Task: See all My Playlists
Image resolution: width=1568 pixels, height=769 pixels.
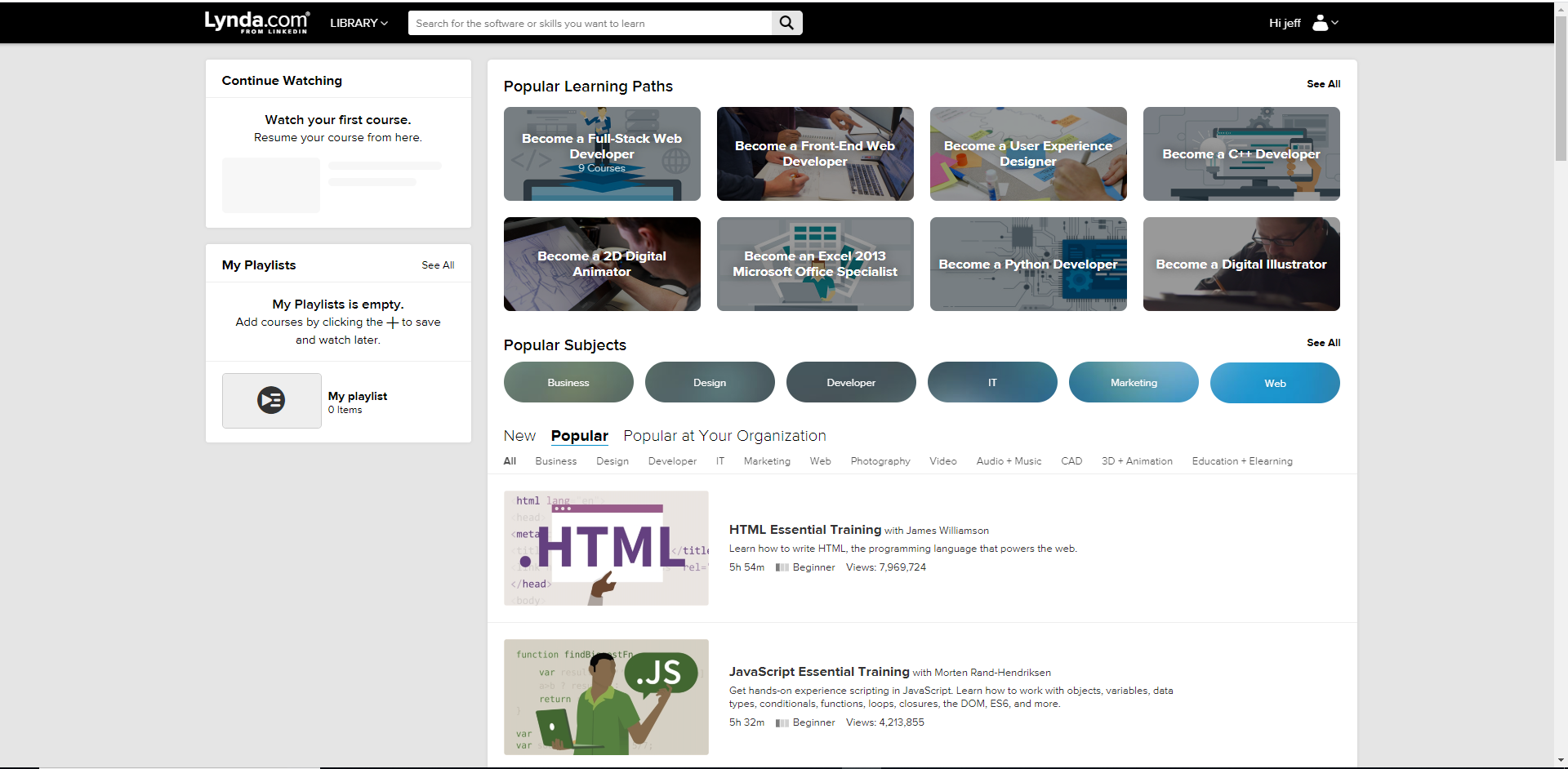Action: (438, 265)
